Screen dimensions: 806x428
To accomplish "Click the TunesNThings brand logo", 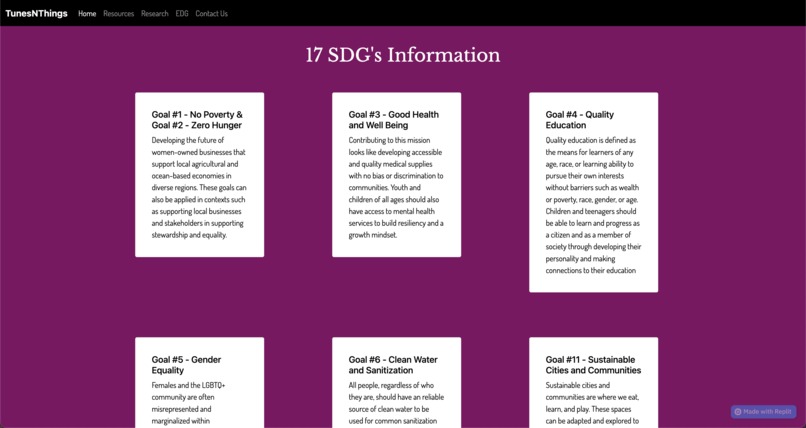I will point(36,13).
